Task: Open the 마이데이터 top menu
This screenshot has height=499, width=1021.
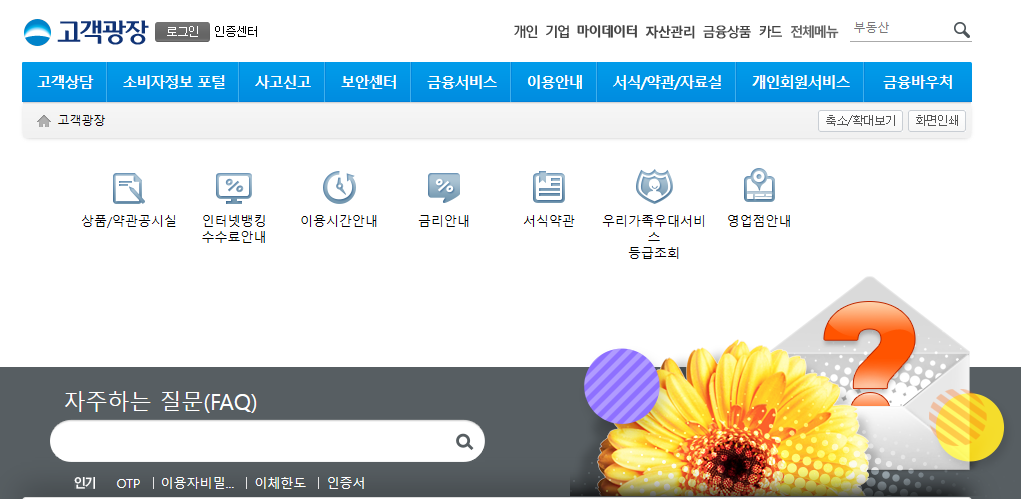Action: (607, 32)
